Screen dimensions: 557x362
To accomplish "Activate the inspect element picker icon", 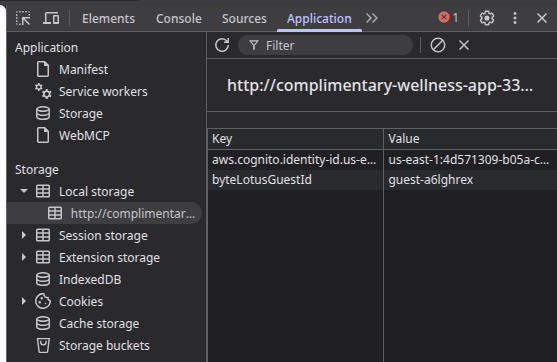I will tap(23, 18).
